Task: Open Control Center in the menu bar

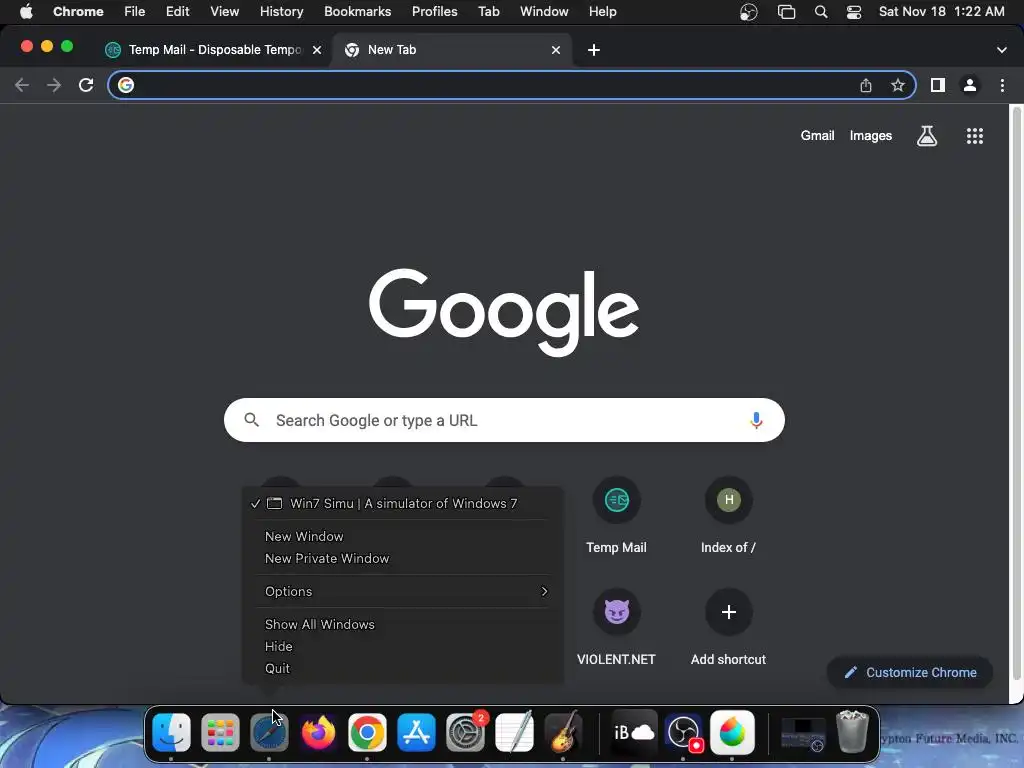Action: [854, 12]
